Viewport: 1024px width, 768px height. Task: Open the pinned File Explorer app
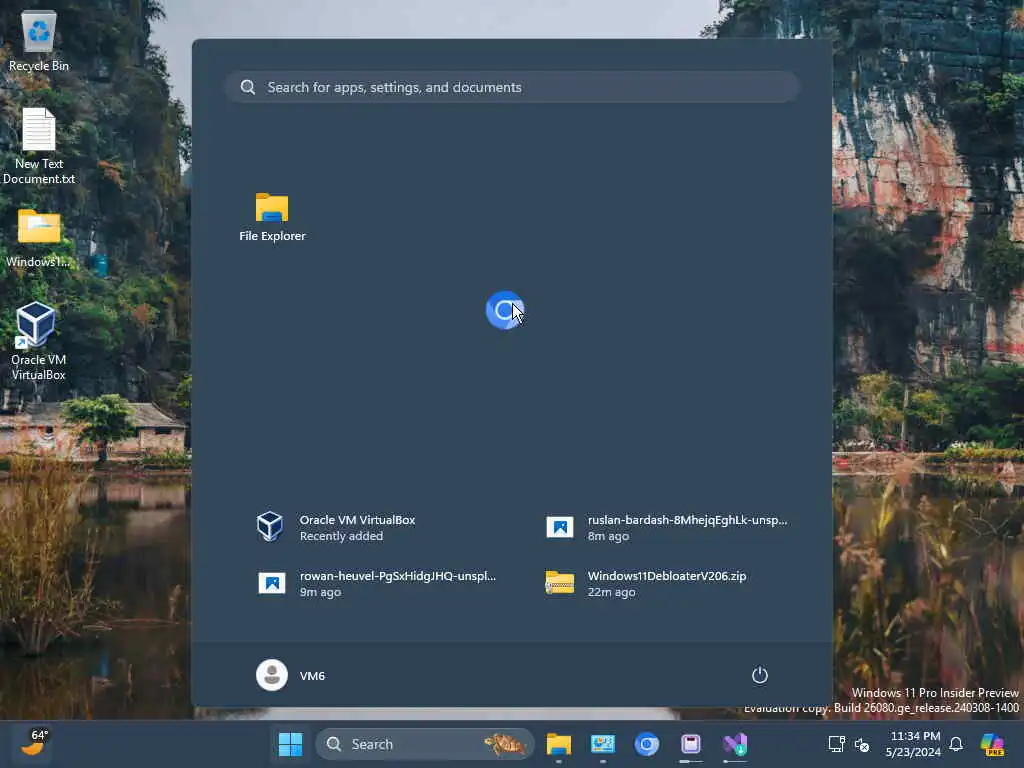pos(272,217)
